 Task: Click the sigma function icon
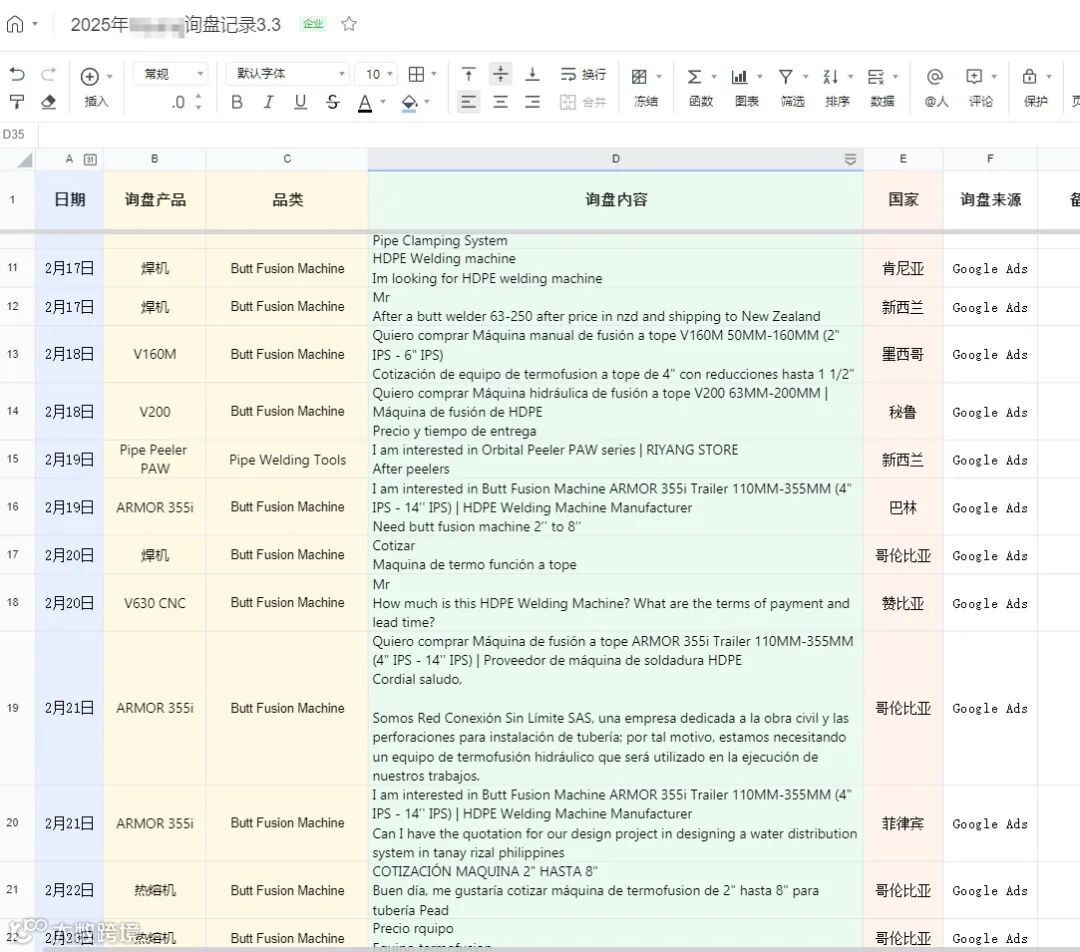(694, 76)
